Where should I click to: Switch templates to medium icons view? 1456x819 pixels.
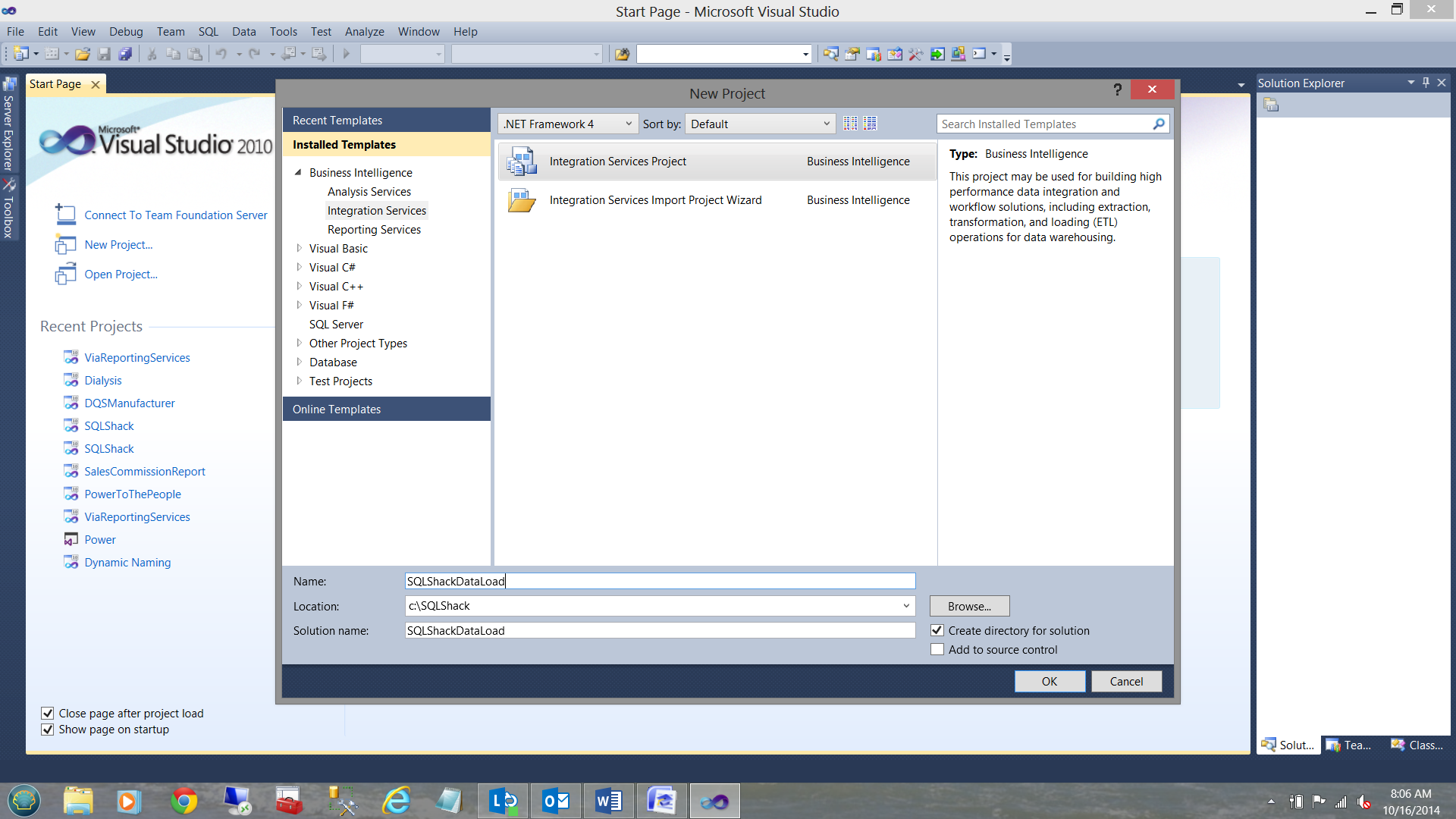point(870,124)
